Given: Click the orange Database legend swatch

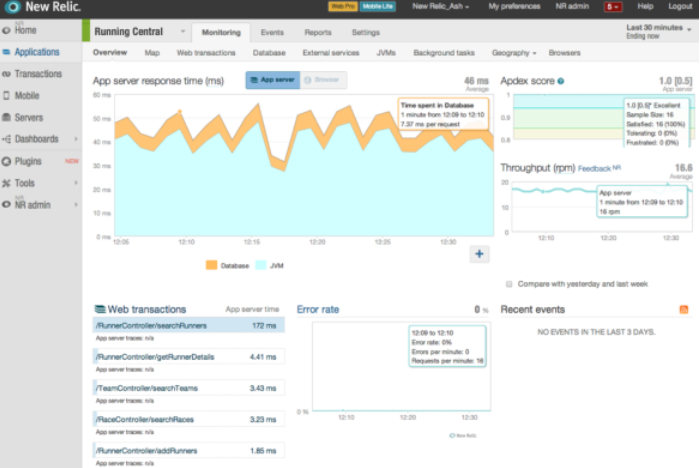Looking at the screenshot, I should pyautogui.click(x=212, y=265).
